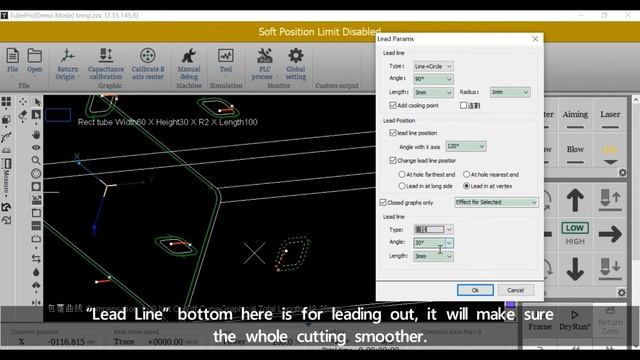Toggle Closed graphs only checkbox

click(383, 202)
